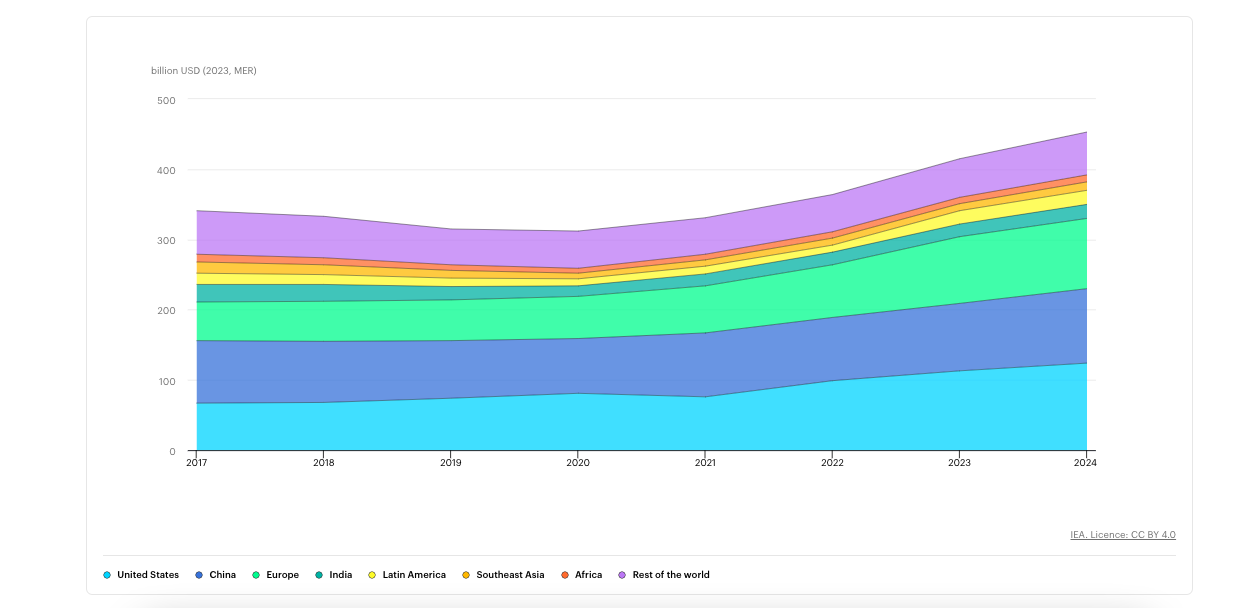Click the 2023 x-axis label
The height and width of the screenshot is (608, 1234).
point(959,463)
